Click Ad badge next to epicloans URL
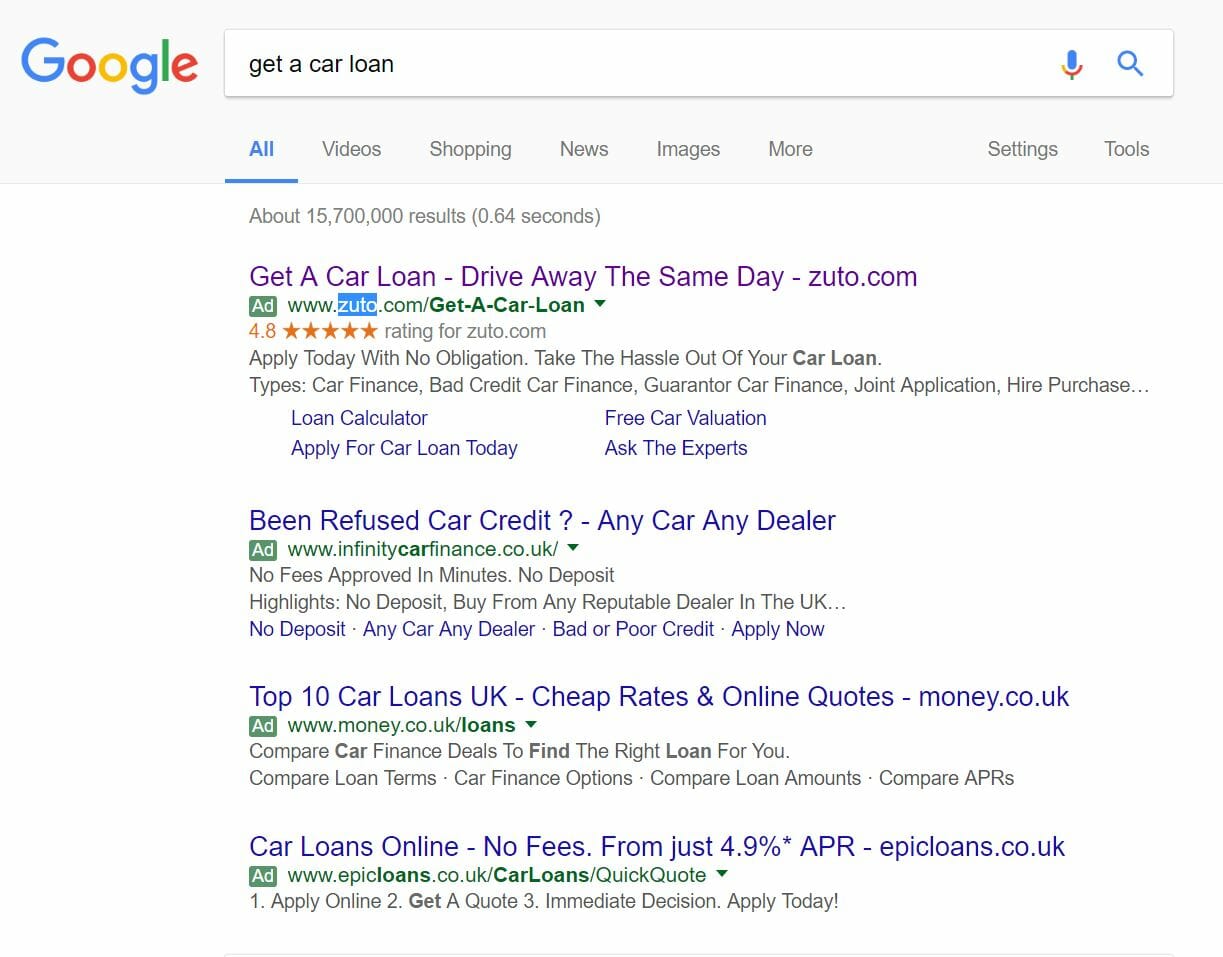The width and height of the screenshot is (1223, 957). (263, 875)
